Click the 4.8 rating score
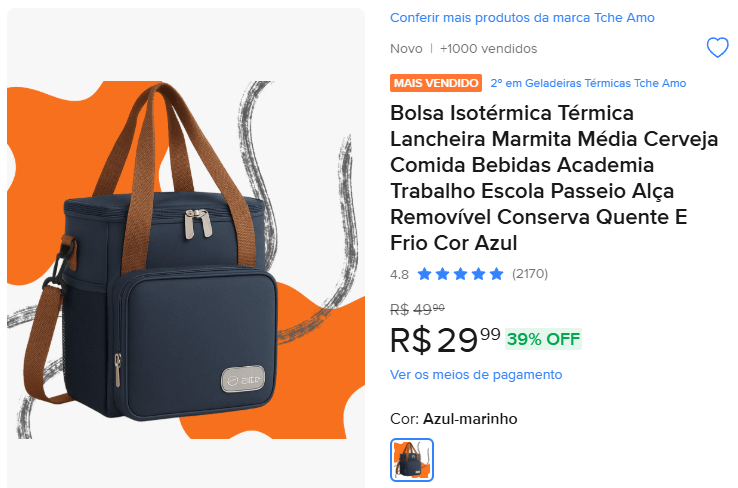The width and height of the screenshot is (738, 488). click(x=399, y=274)
